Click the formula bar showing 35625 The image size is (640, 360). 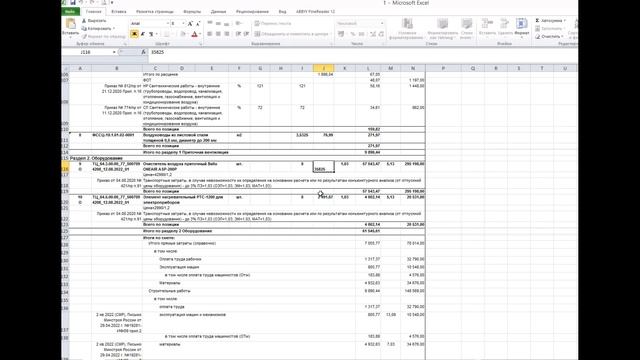[362, 52]
